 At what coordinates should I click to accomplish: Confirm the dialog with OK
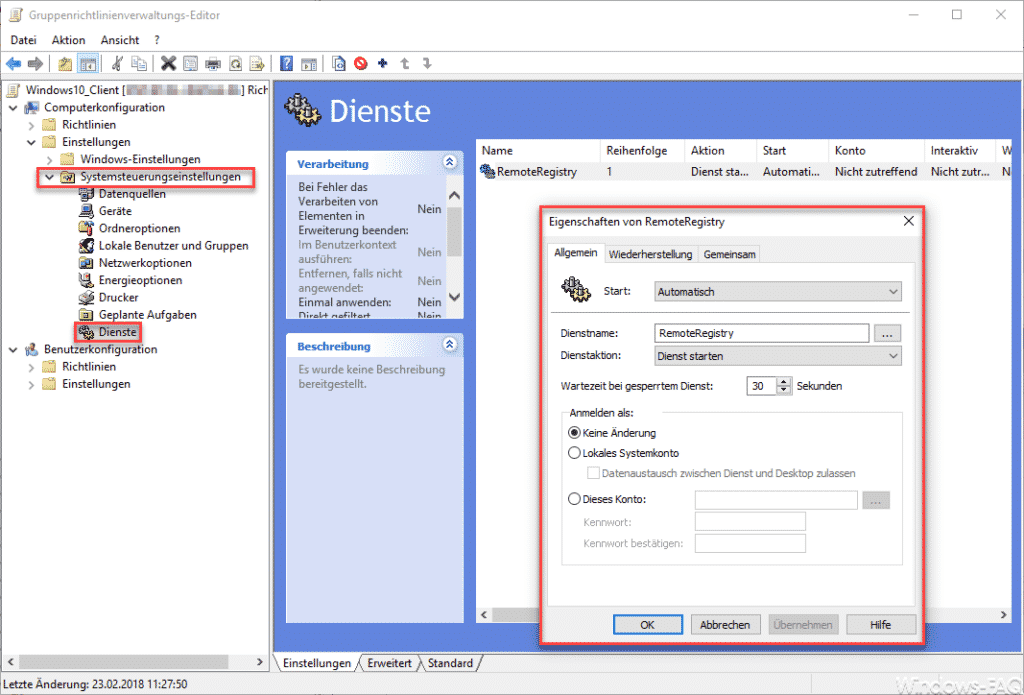click(647, 624)
